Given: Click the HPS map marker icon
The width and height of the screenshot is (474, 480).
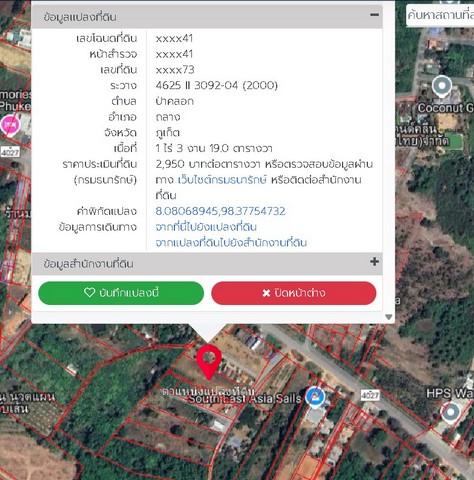Looking at the screenshot, I should [451, 413].
